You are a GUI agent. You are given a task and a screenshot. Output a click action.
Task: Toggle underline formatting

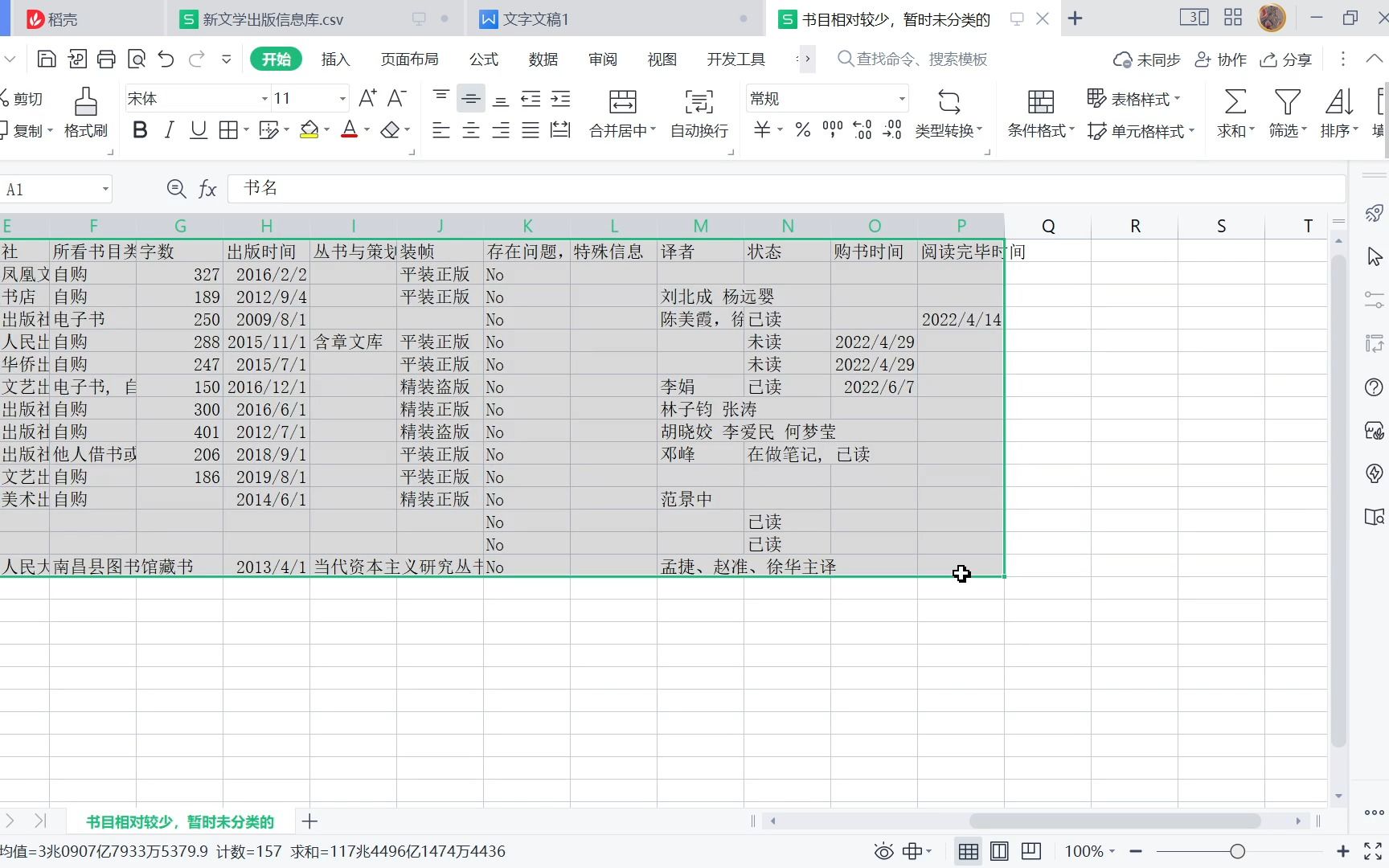click(x=198, y=129)
